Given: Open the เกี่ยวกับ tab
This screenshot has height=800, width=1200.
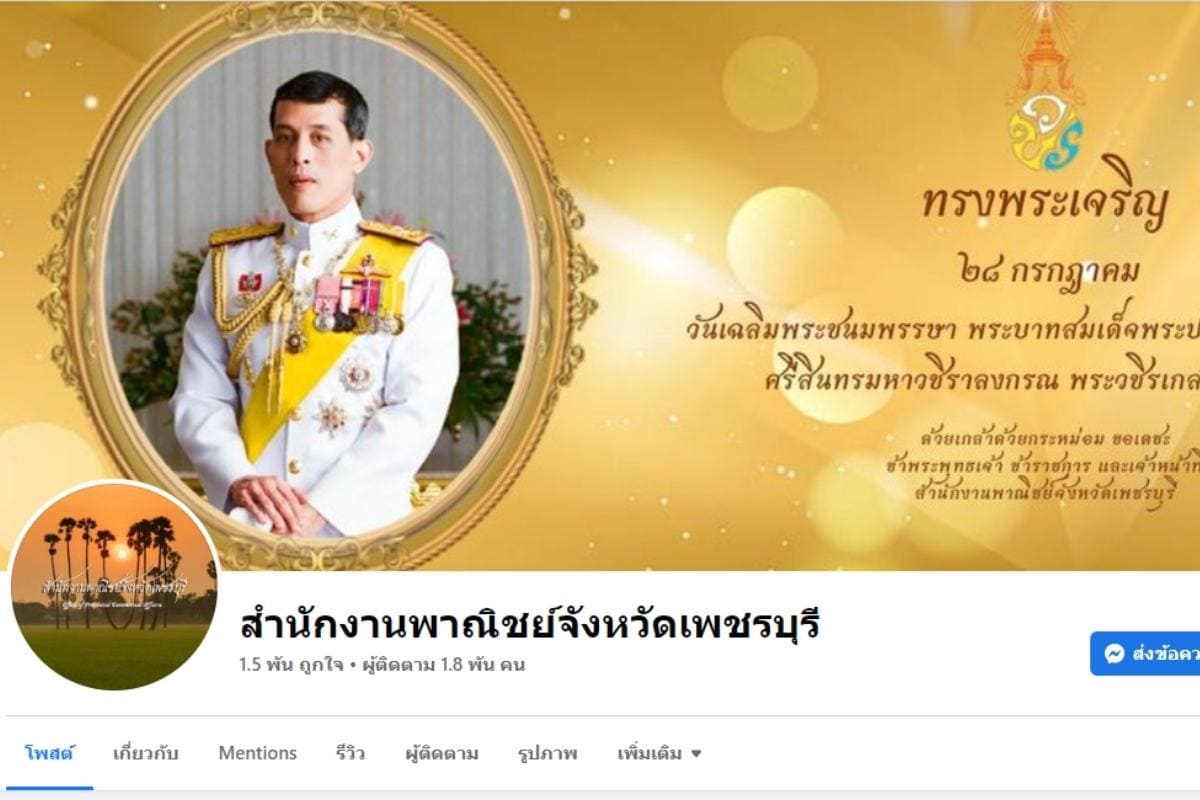Looking at the screenshot, I should pyautogui.click(x=145, y=753).
